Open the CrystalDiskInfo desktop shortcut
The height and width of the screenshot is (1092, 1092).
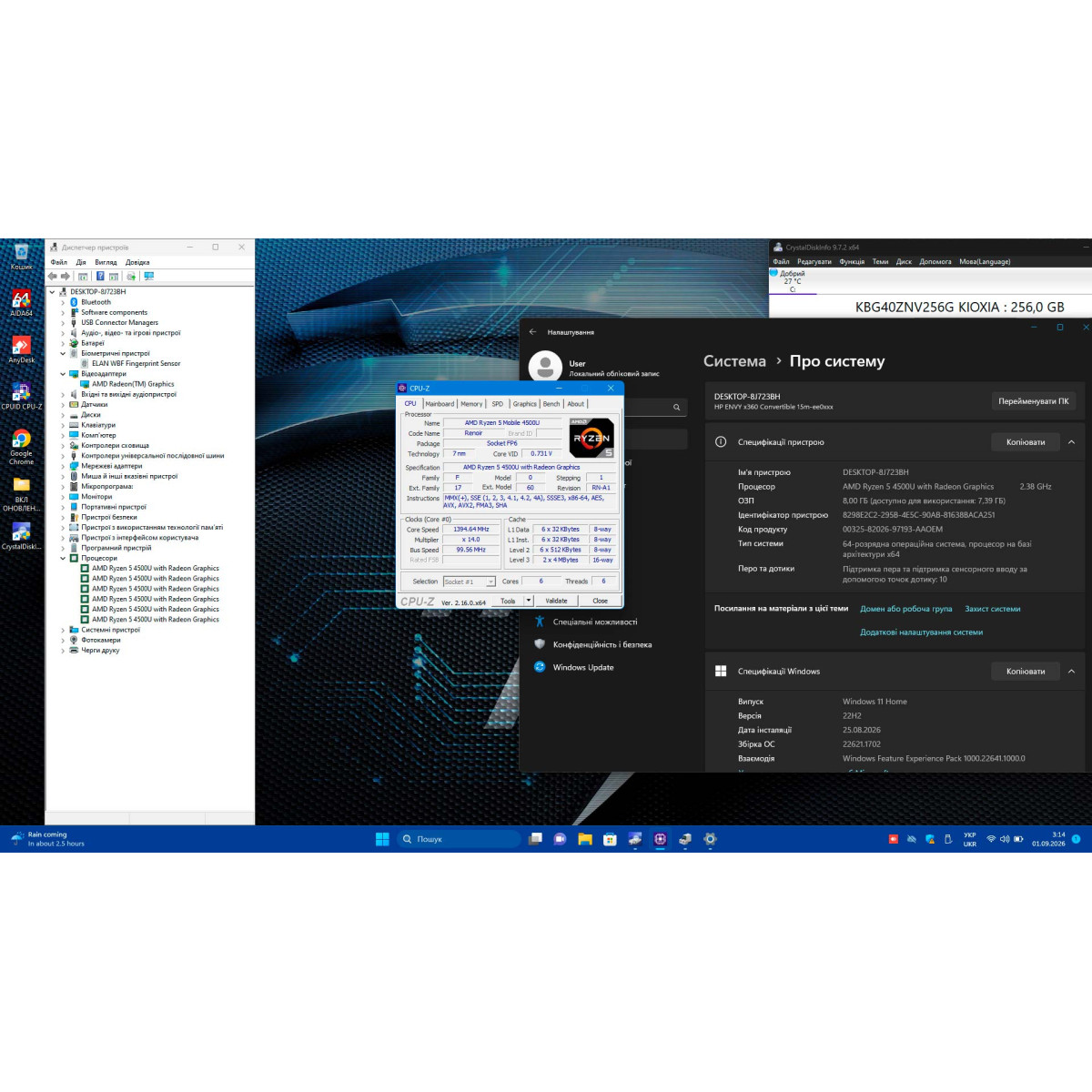pos(22,537)
